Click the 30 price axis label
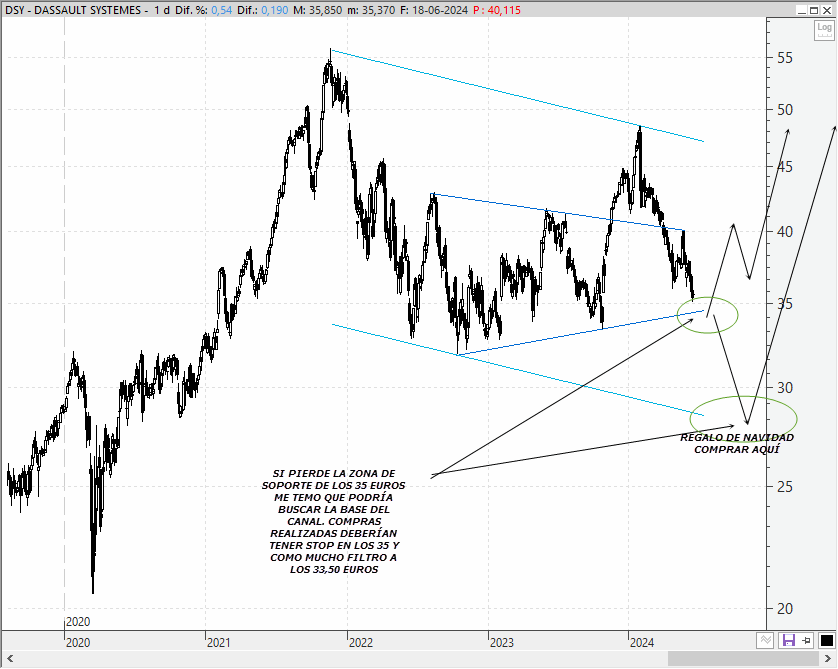This screenshot has height=669, width=838. pos(785,387)
